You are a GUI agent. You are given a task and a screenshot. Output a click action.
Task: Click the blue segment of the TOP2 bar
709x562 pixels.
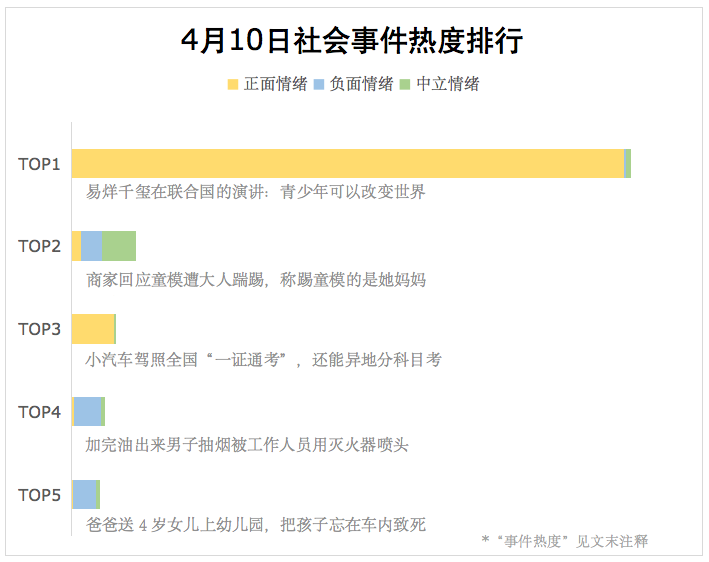click(91, 246)
